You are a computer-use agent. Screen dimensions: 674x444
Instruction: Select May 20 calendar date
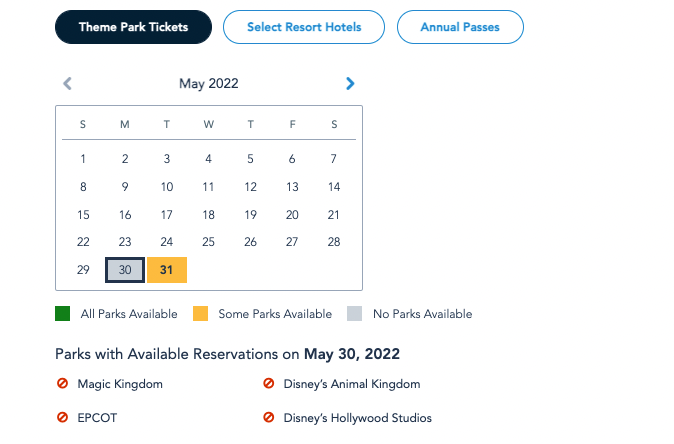292,214
